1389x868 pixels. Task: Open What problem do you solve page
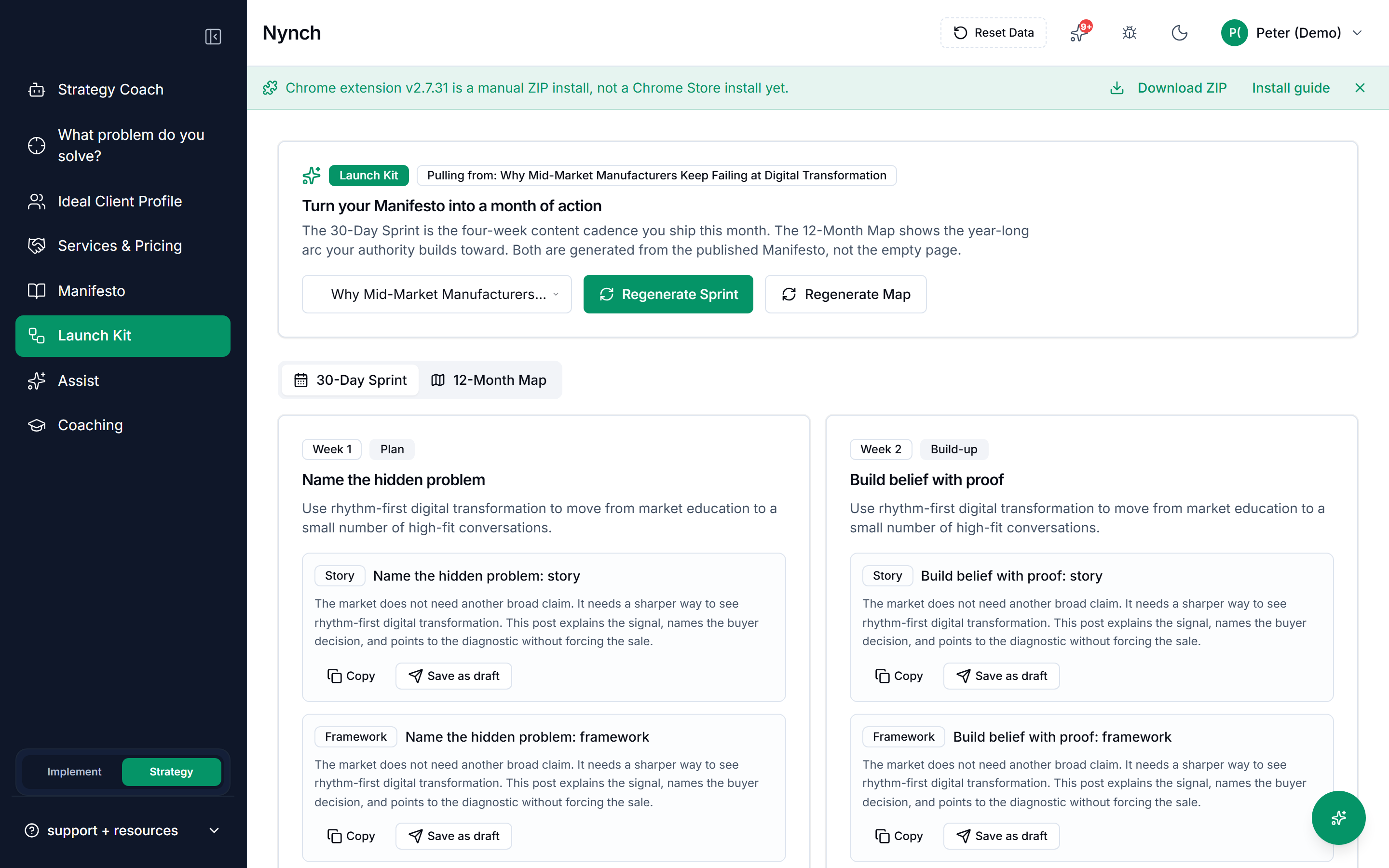tap(123, 145)
